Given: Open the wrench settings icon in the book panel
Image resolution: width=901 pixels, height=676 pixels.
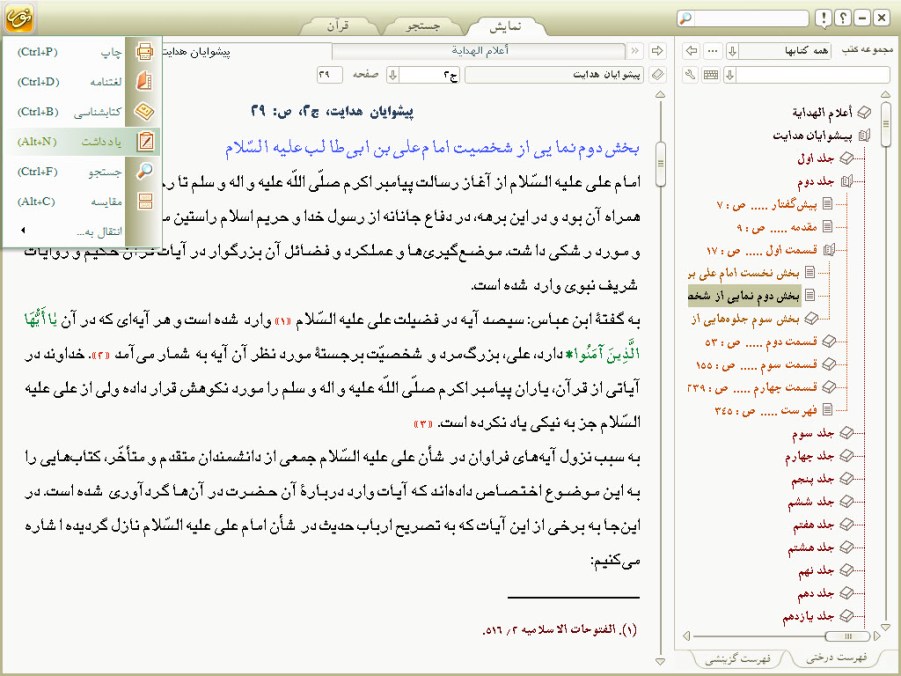Looking at the screenshot, I should (691, 75).
